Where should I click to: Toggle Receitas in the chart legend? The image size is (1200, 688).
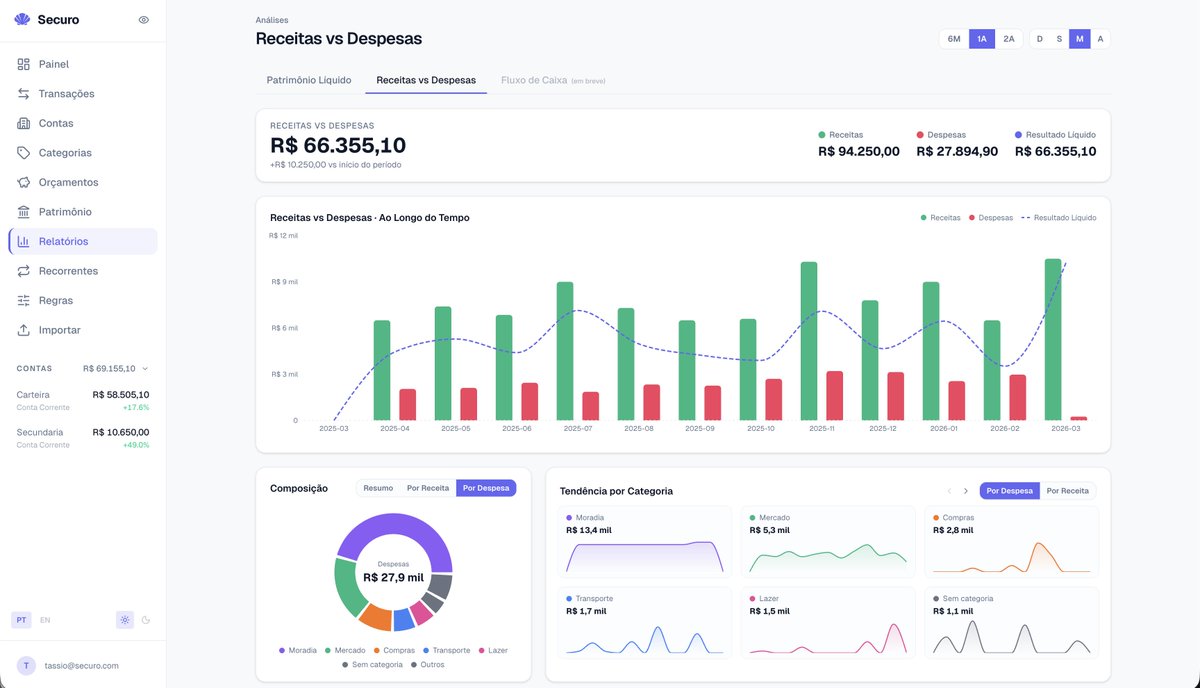[940, 217]
